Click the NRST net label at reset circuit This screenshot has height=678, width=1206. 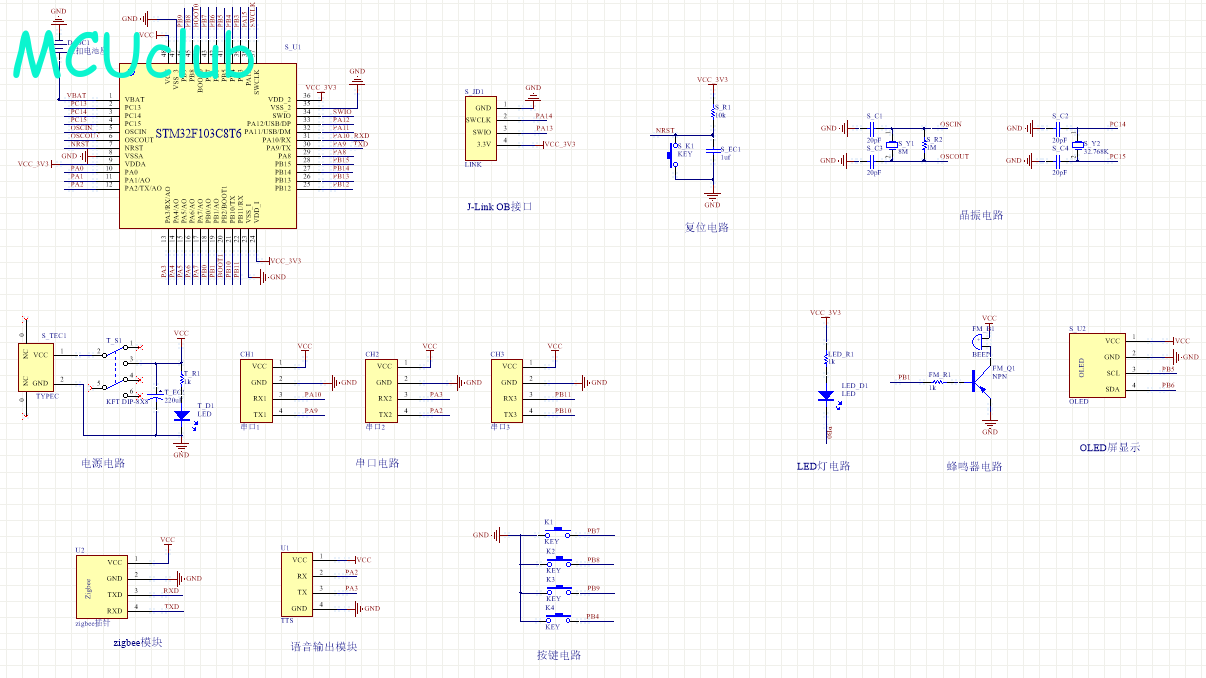coord(665,131)
